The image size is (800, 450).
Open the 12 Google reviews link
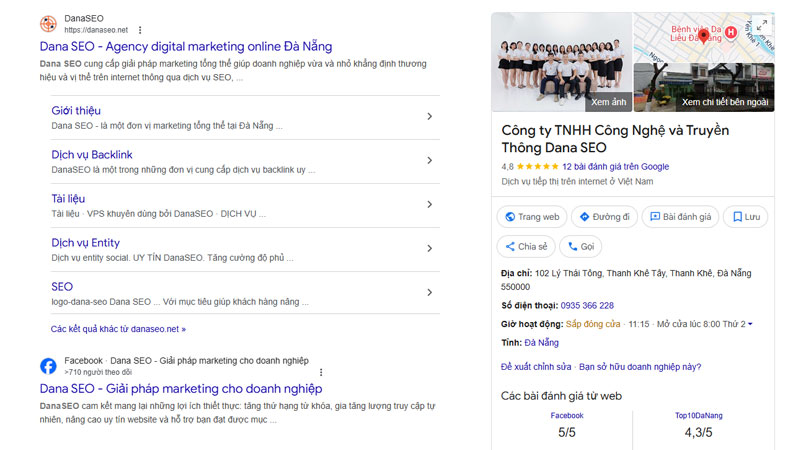coord(615,166)
